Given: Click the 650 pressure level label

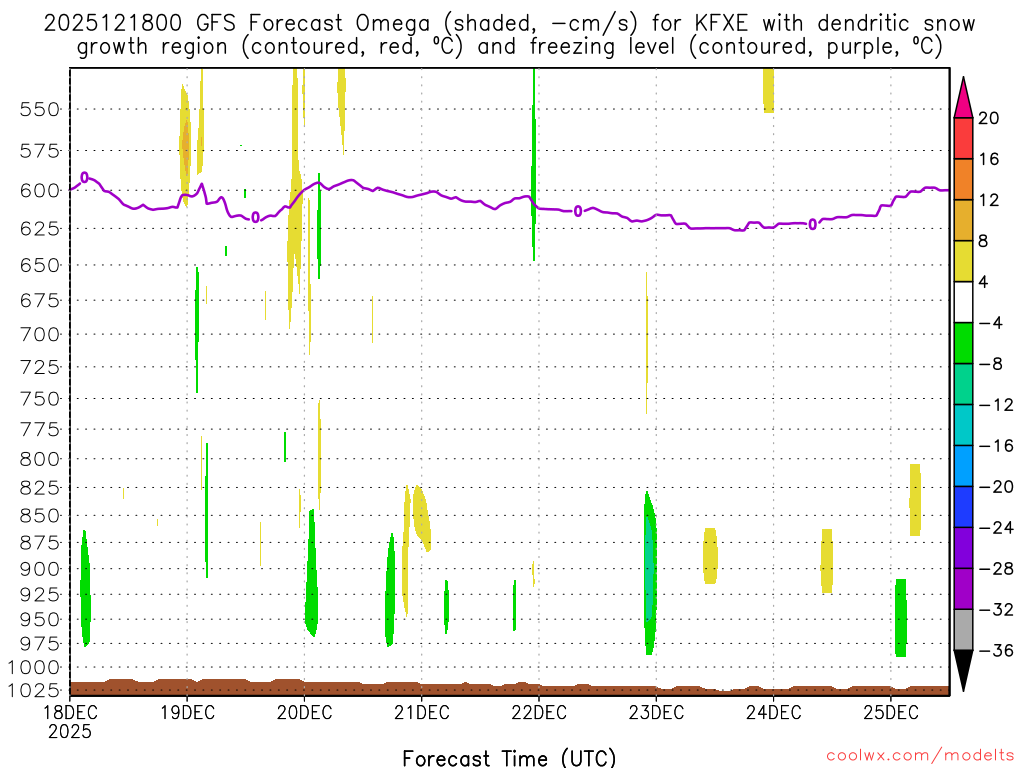Looking at the screenshot, I should coord(39,266).
